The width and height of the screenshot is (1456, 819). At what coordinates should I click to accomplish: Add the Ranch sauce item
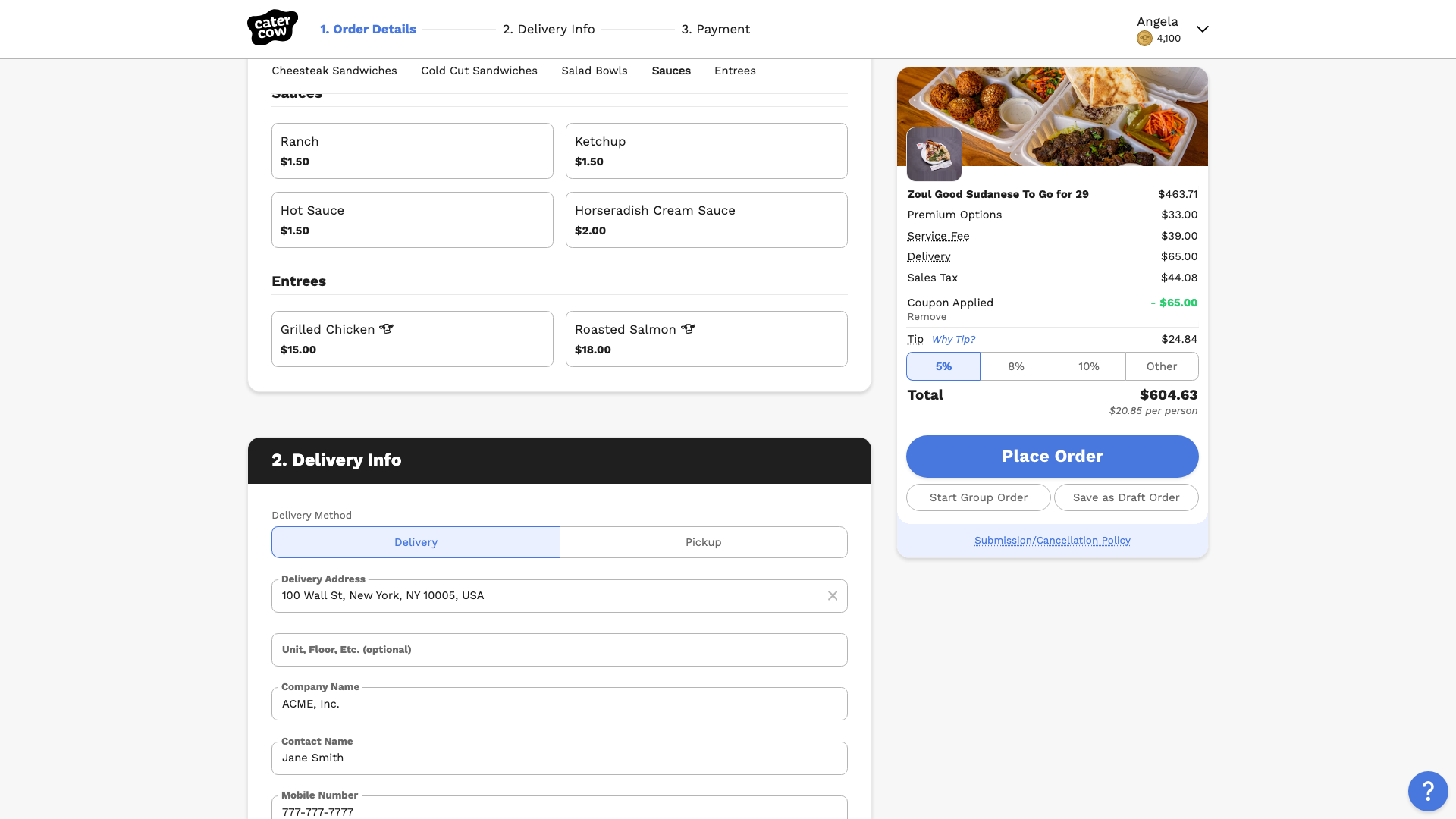click(413, 151)
